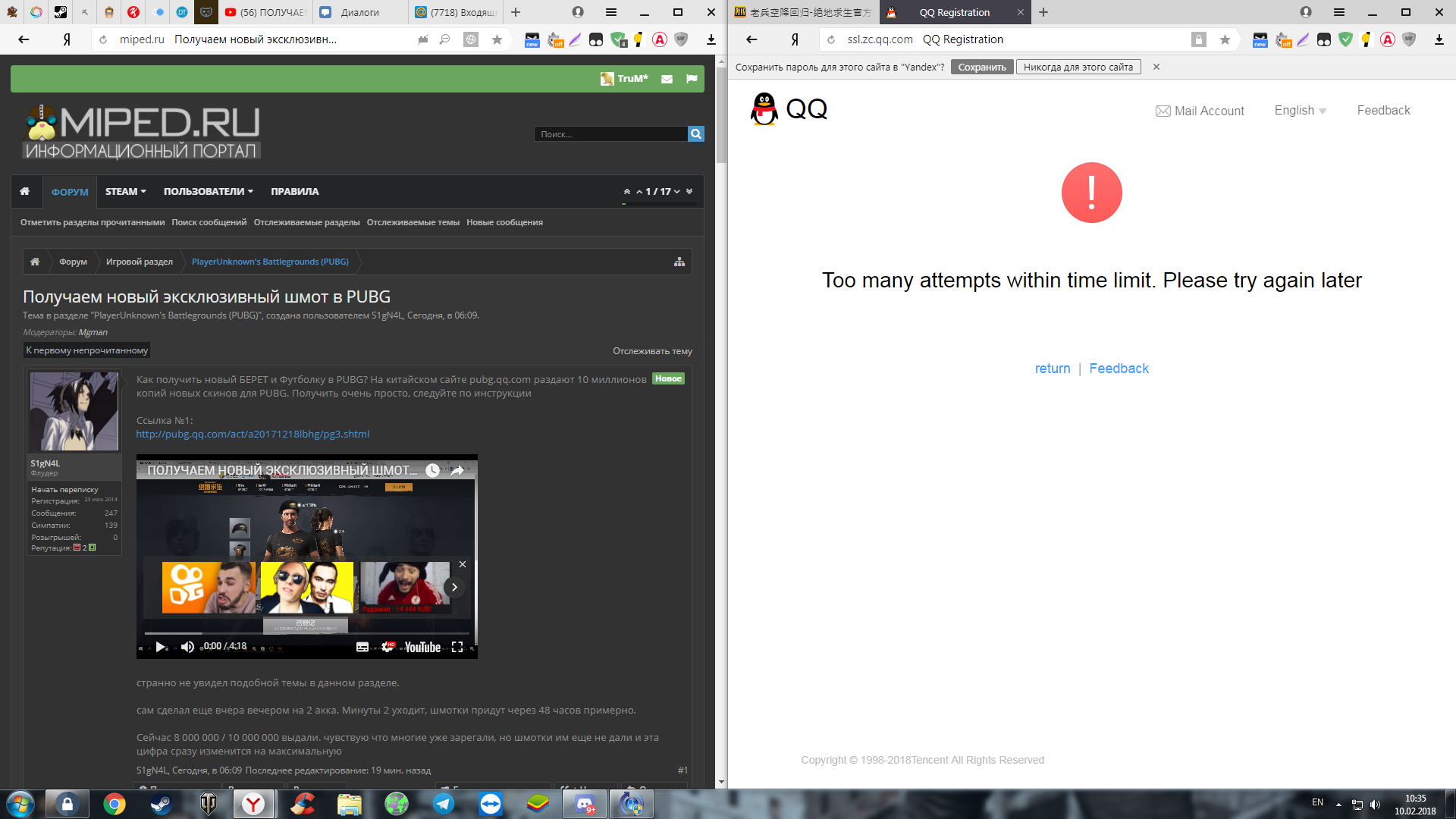The width and height of the screenshot is (1456, 819).
Task: Open Mail Account link on QQ page
Action: point(1200,111)
